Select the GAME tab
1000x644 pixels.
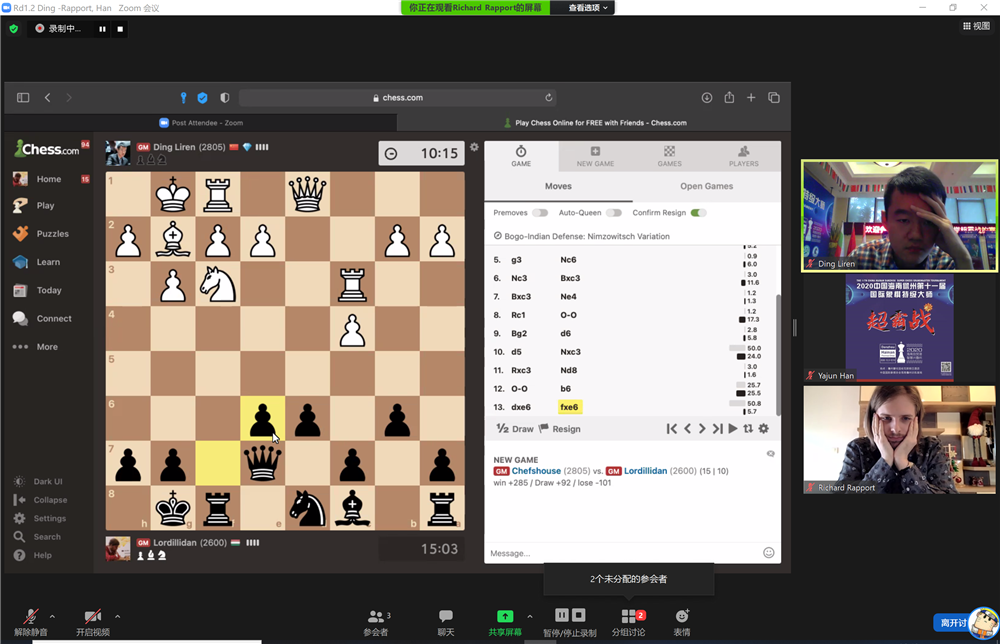(x=521, y=156)
